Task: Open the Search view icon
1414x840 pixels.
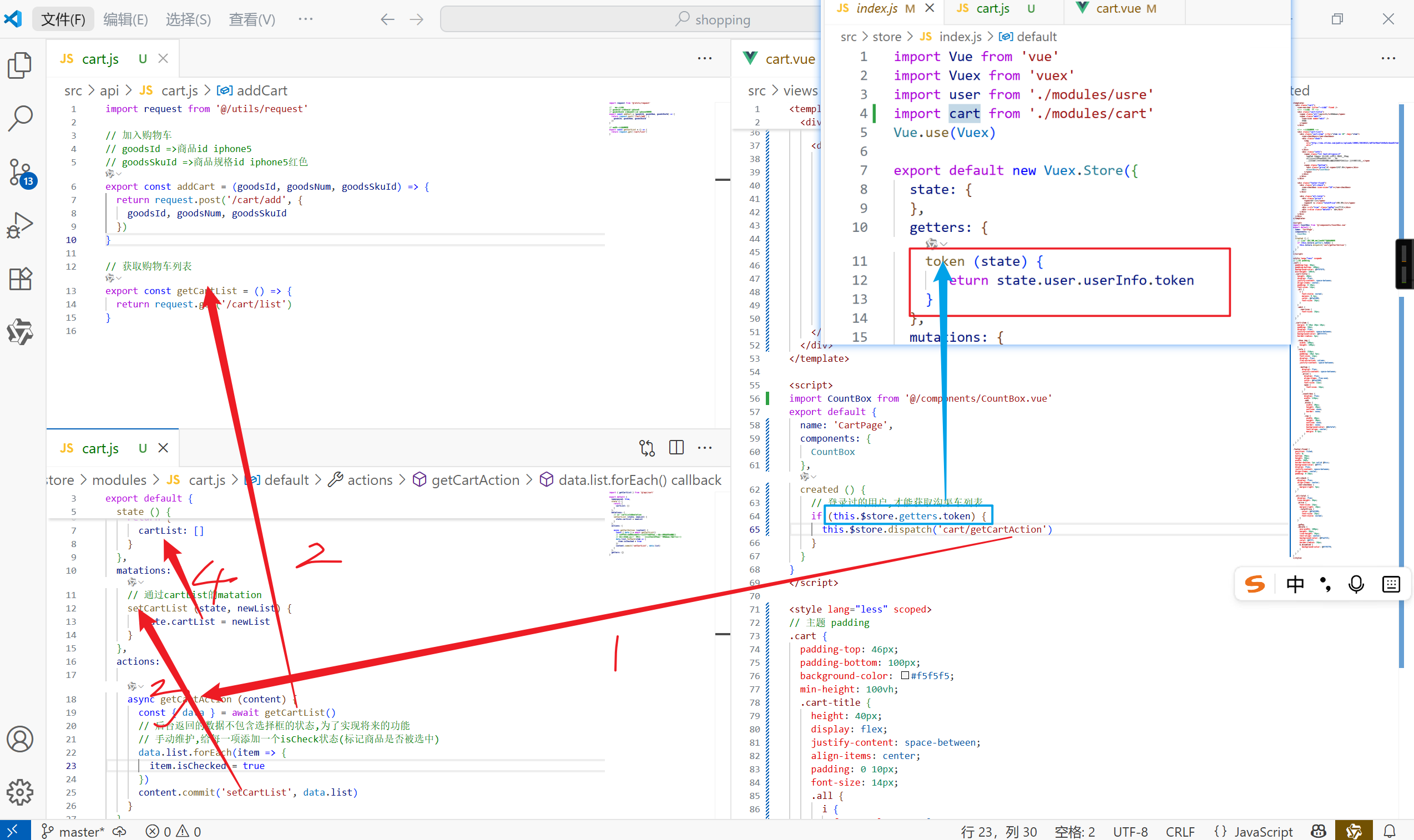Action: click(20, 118)
